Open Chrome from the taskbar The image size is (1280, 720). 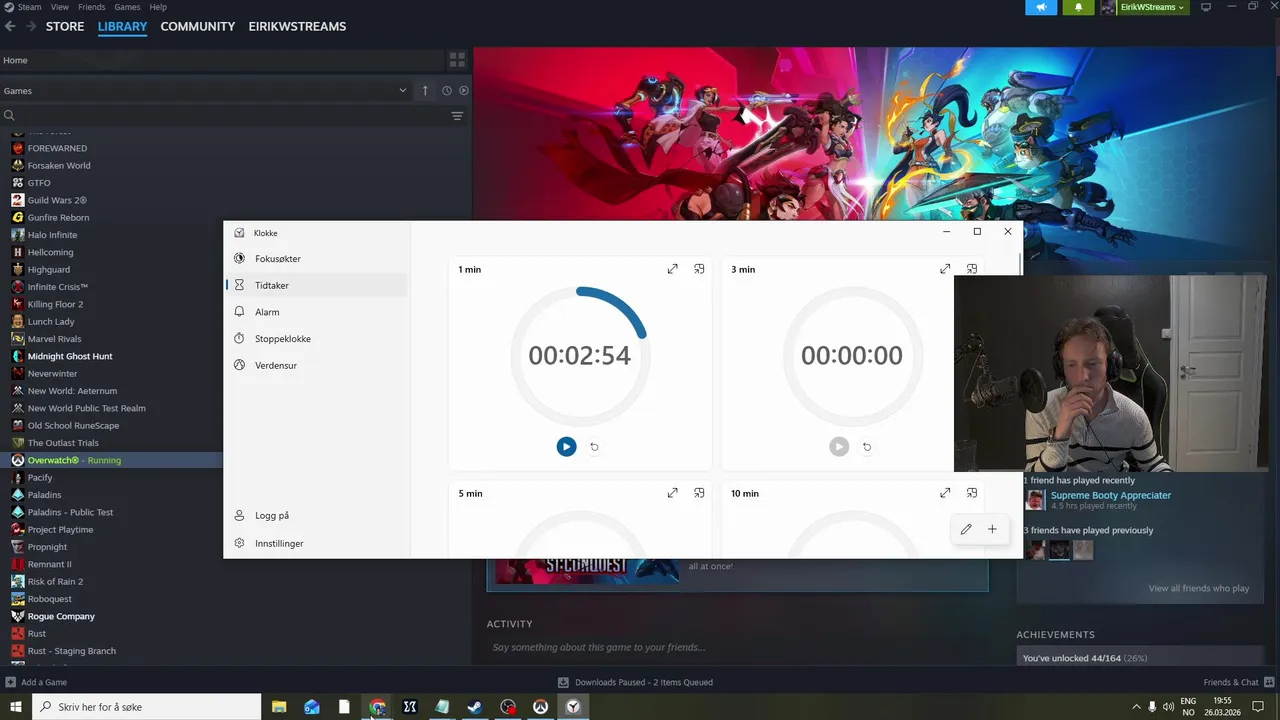[x=377, y=706]
